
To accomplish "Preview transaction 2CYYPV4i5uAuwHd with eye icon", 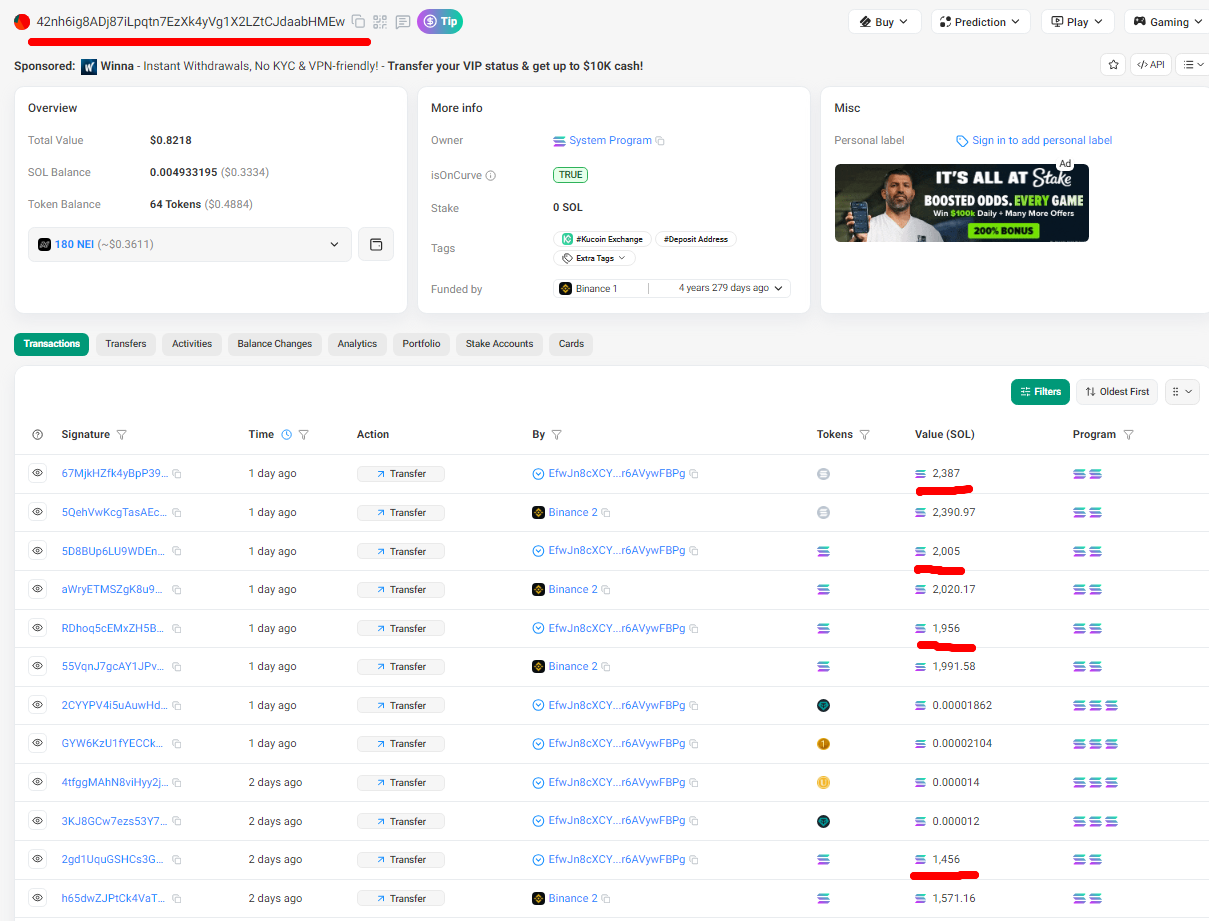I will click(38, 705).
